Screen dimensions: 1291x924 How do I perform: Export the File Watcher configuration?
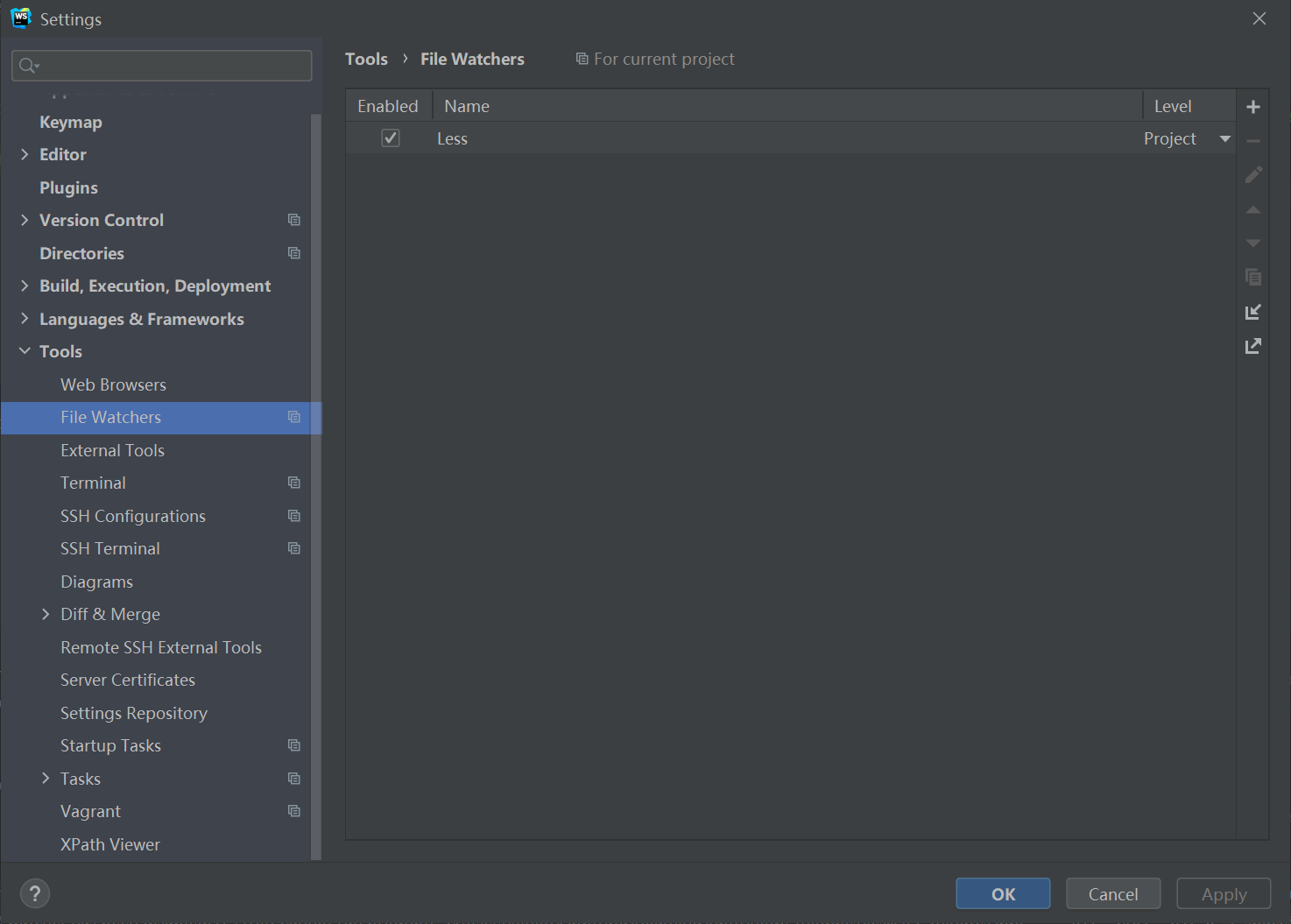1252,345
